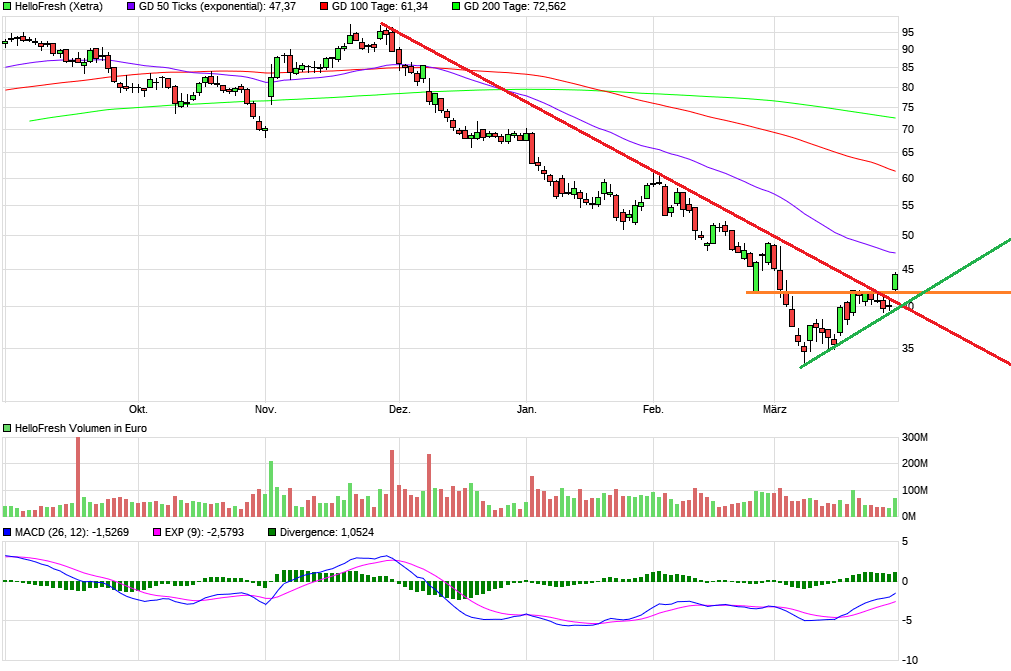Screen dimensions: 1011x671
Task: Click the 'Dez.' month axis label
Action: tap(400, 409)
